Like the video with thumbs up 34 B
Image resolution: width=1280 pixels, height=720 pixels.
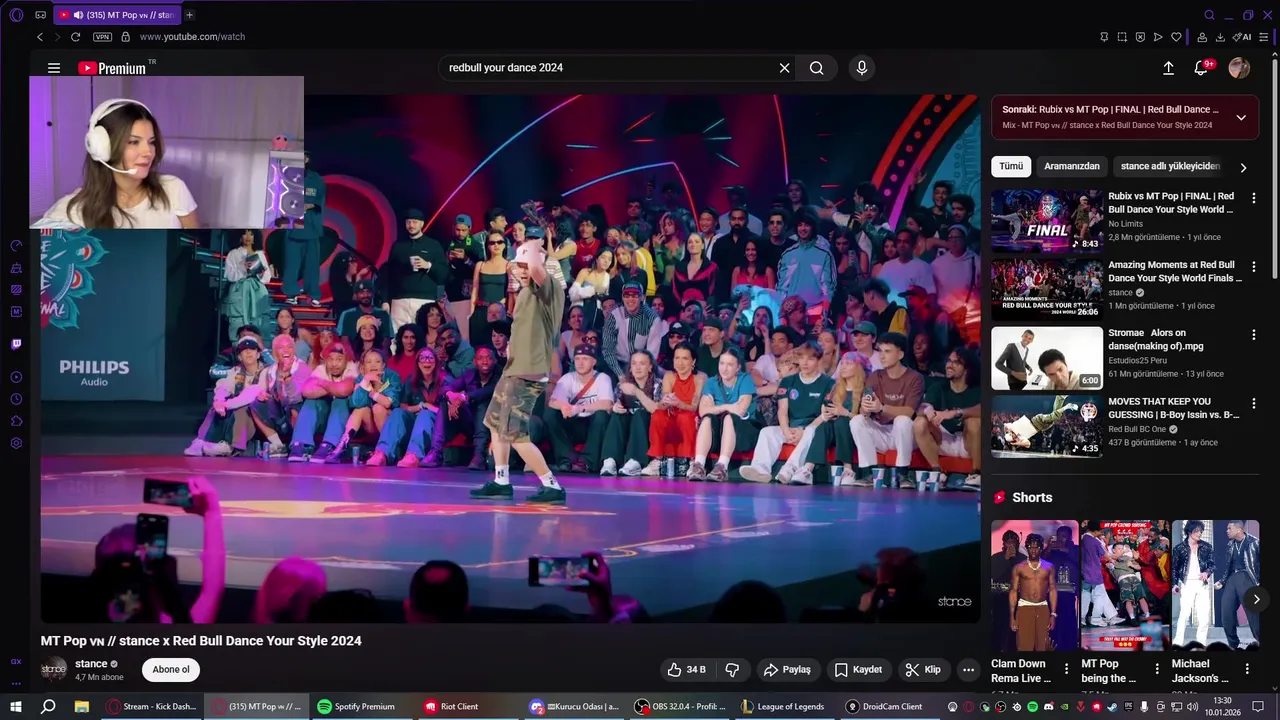[x=686, y=670]
